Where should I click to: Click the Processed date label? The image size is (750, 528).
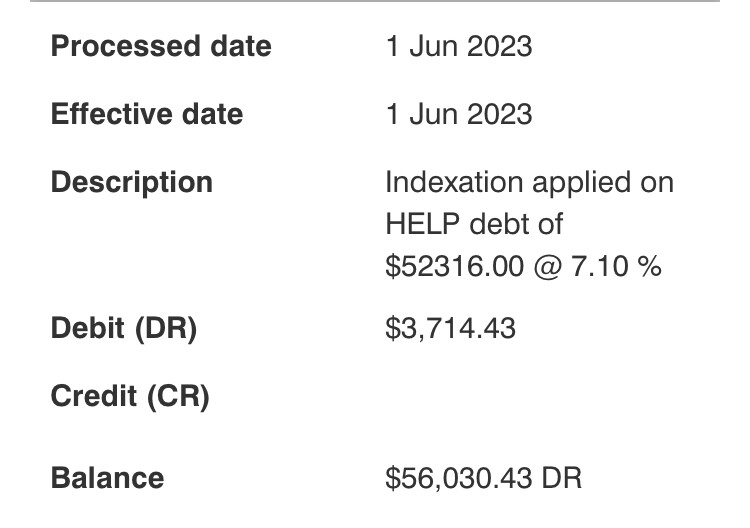(160, 47)
